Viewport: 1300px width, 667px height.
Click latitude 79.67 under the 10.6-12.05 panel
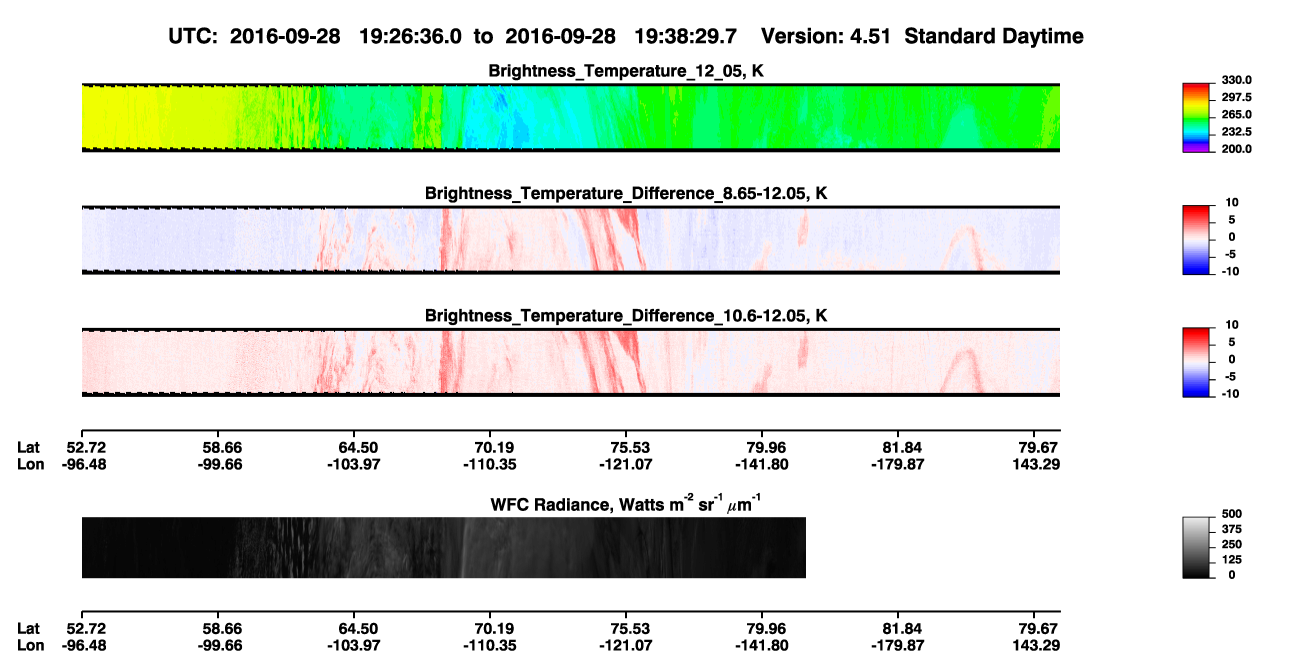pos(1041,447)
